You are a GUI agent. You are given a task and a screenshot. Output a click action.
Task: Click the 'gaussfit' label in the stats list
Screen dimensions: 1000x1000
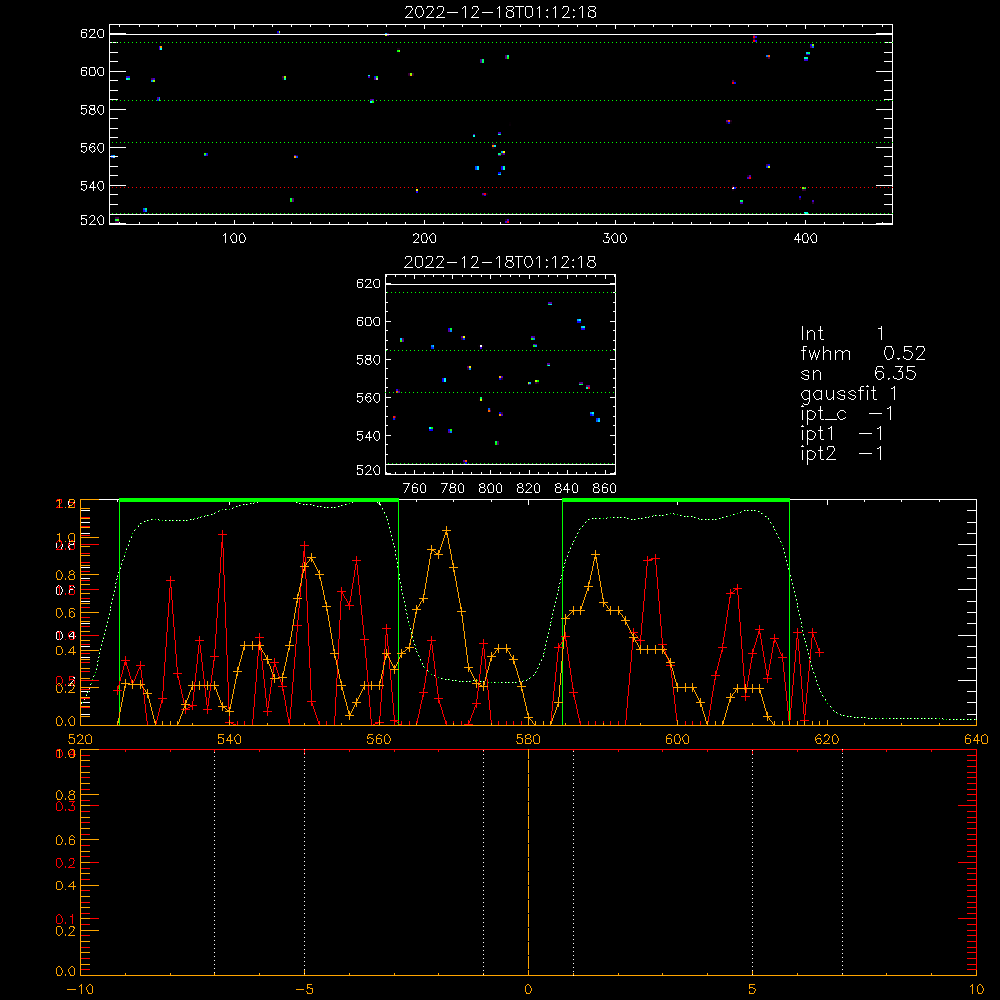pyautogui.click(x=839, y=393)
